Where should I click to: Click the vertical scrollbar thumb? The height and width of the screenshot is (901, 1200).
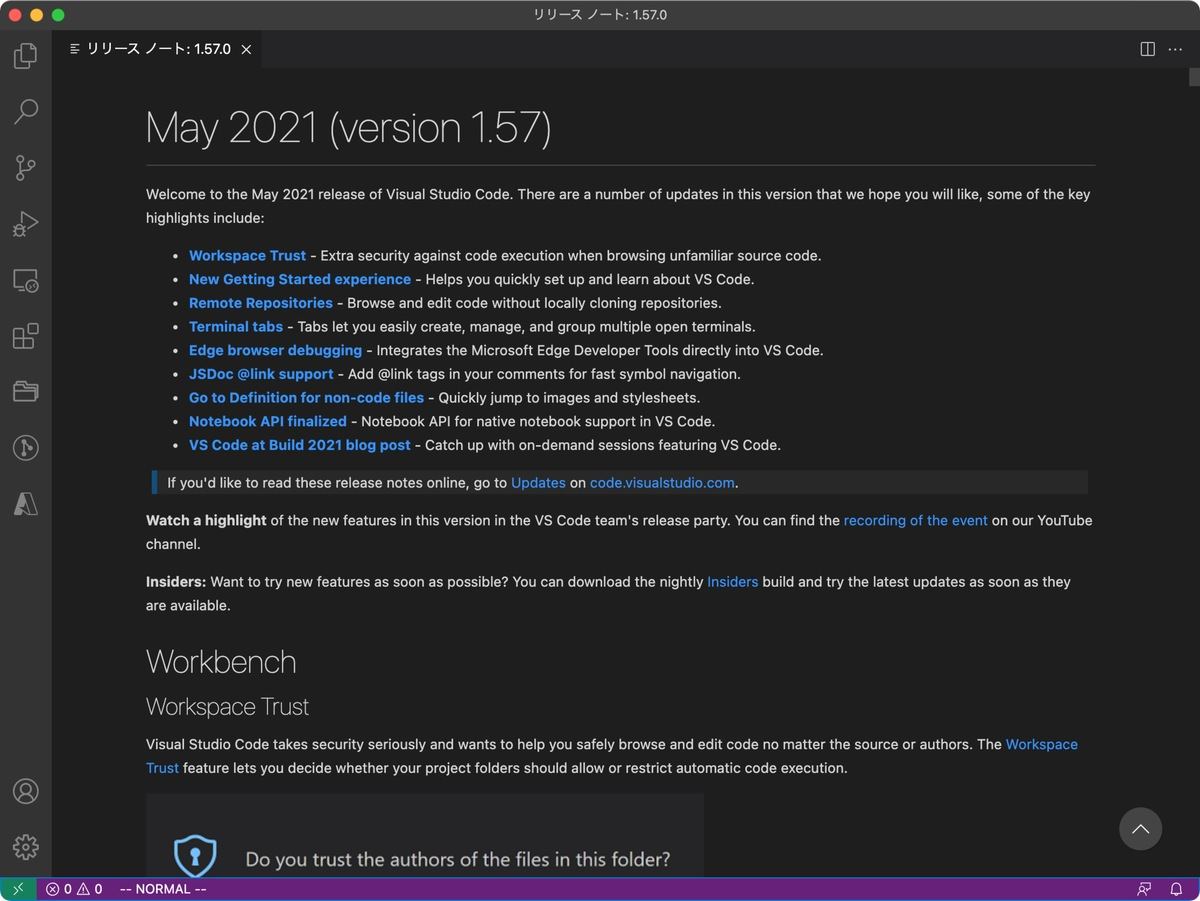tap(1194, 77)
